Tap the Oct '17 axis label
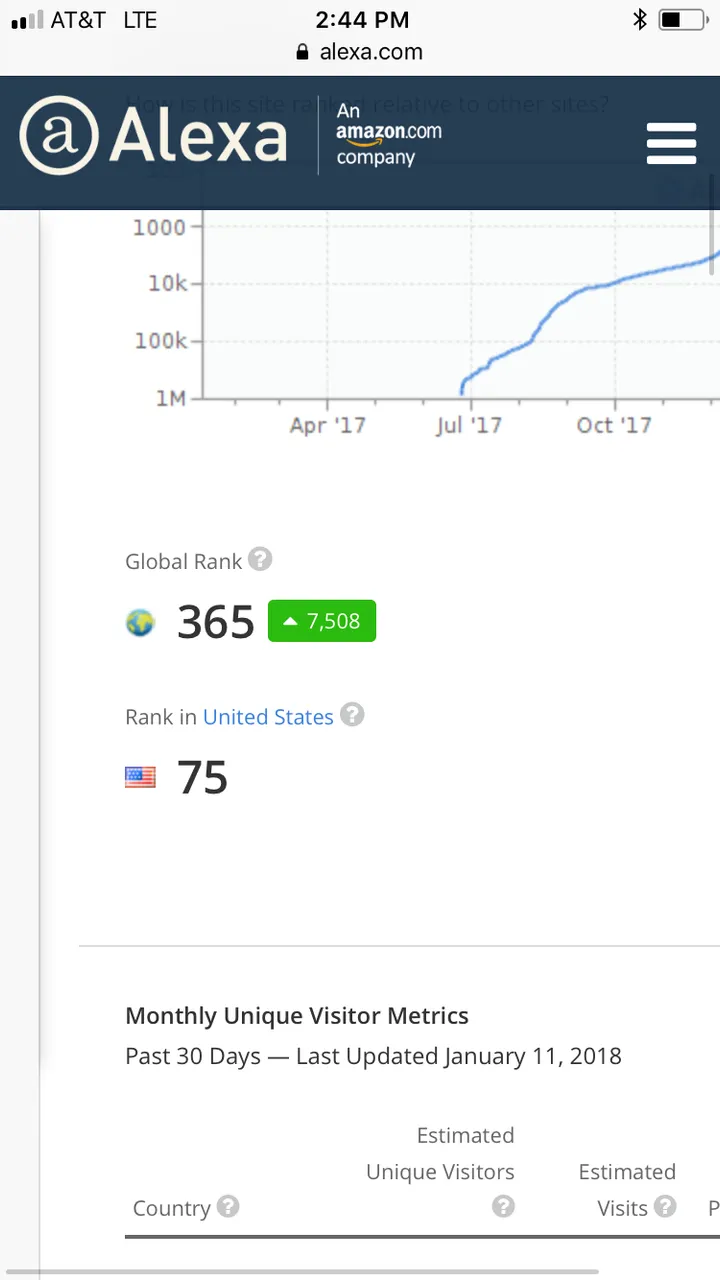The height and width of the screenshot is (1280, 720). [614, 425]
